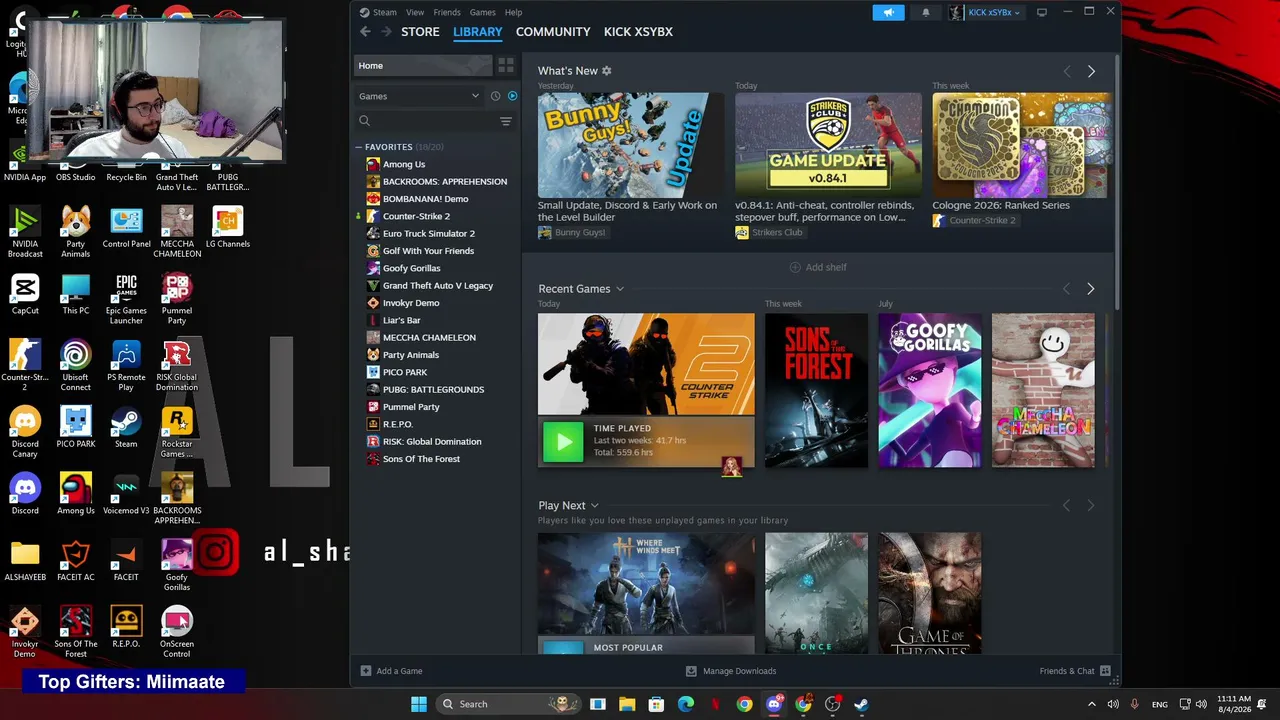Open the Steam notifications bell
The width and height of the screenshot is (1280, 720).
coord(925,12)
